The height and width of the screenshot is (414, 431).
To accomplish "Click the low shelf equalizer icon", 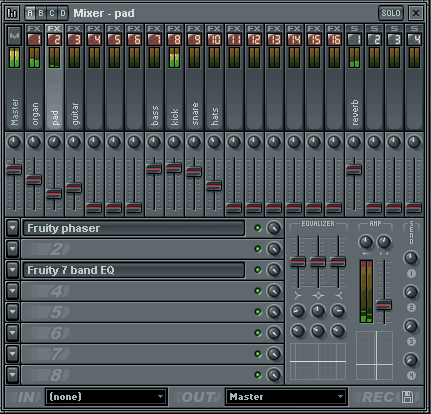I will pyautogui.click(x=298, y=295).
